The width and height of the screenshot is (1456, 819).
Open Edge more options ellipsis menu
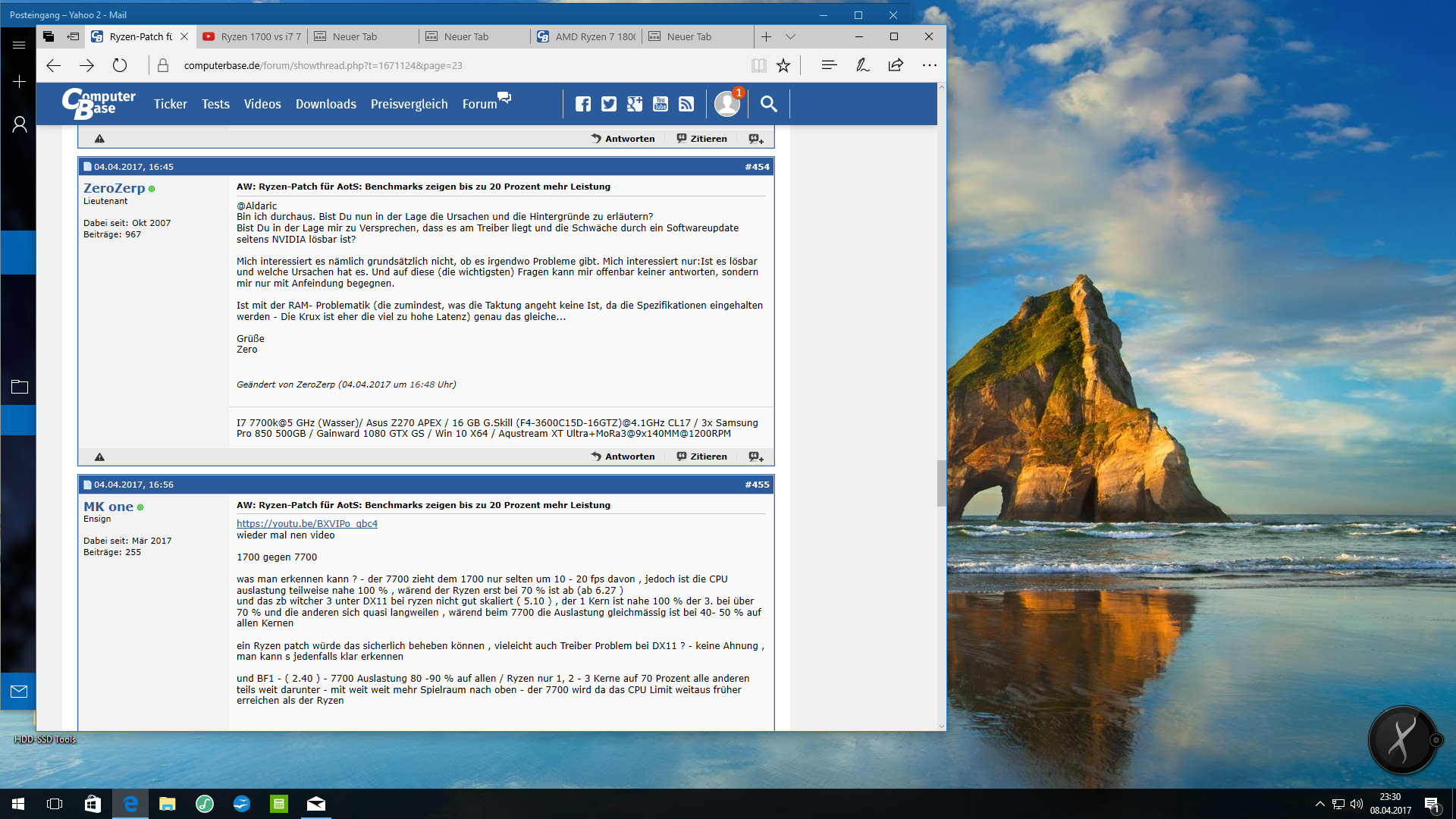coord(929,65)
